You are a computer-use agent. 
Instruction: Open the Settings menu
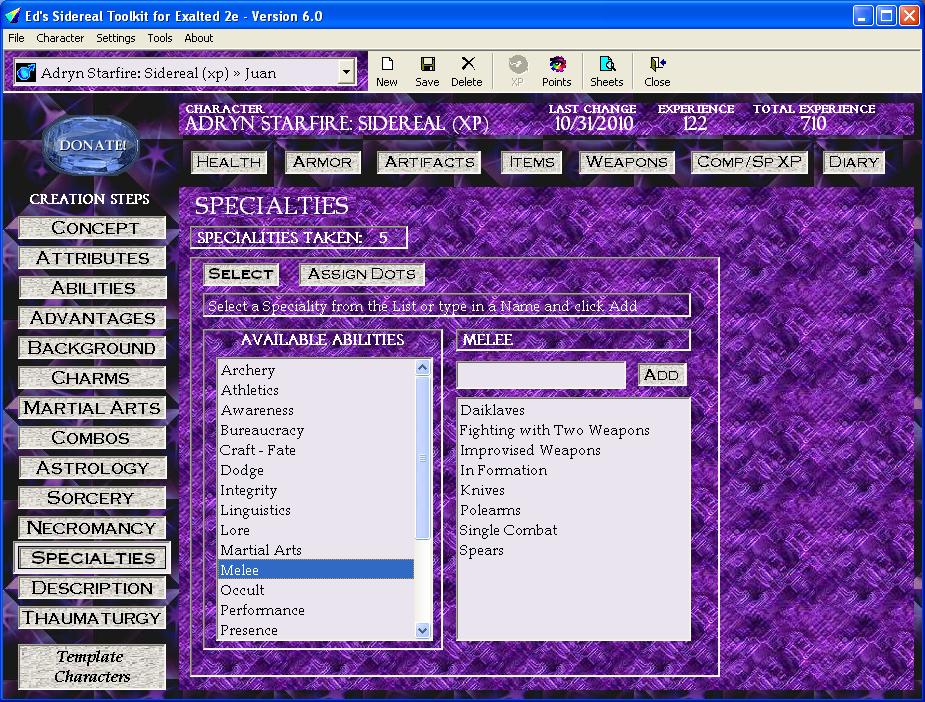116,38
